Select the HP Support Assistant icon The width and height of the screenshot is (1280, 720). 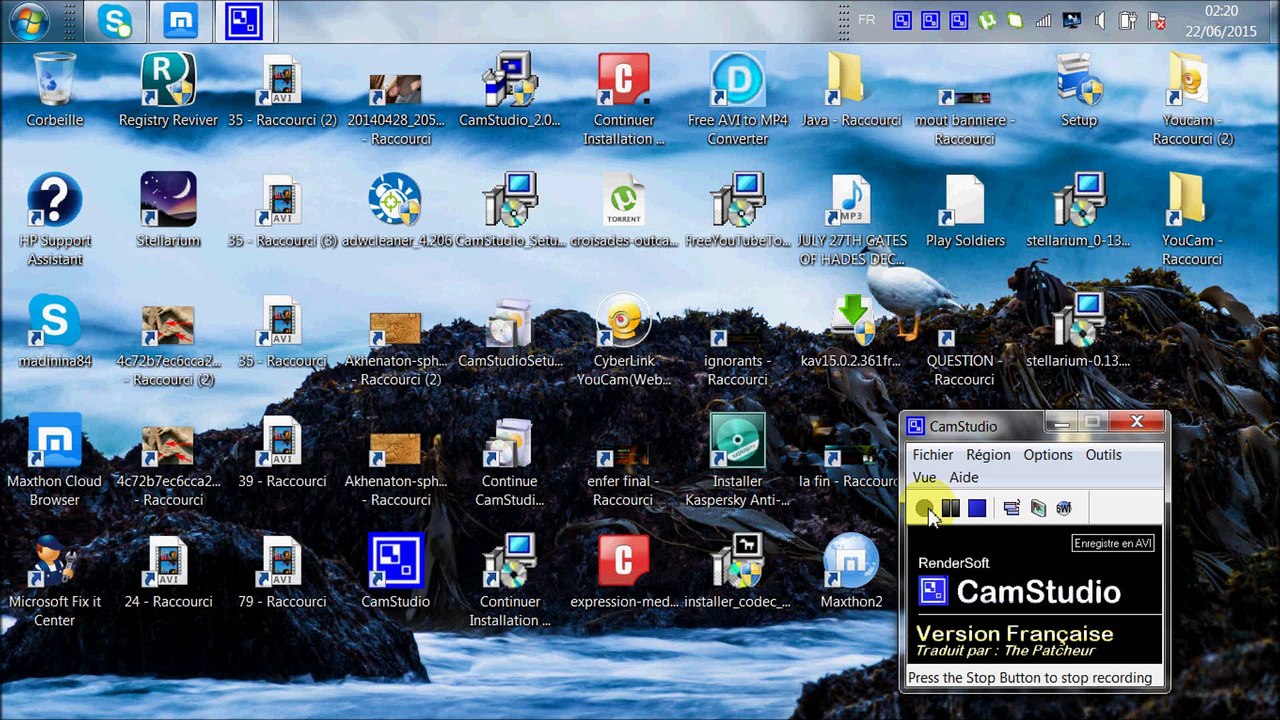pyautogui.click(x=55, y=221)
